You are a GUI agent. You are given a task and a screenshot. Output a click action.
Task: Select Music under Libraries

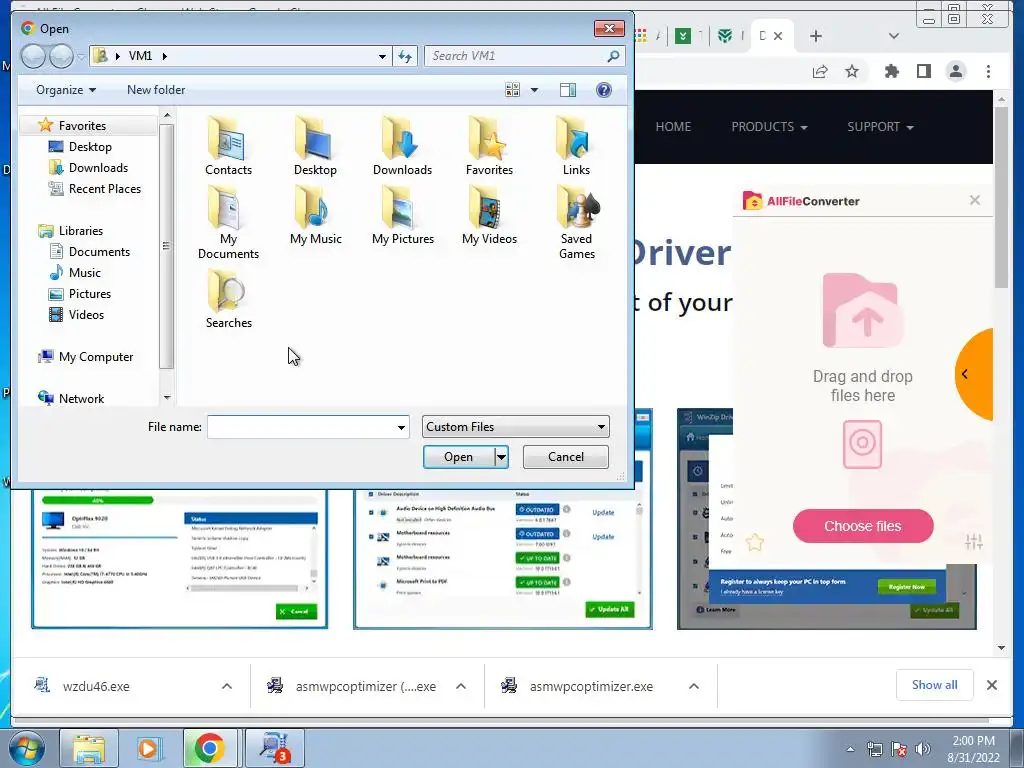(84, 272)
